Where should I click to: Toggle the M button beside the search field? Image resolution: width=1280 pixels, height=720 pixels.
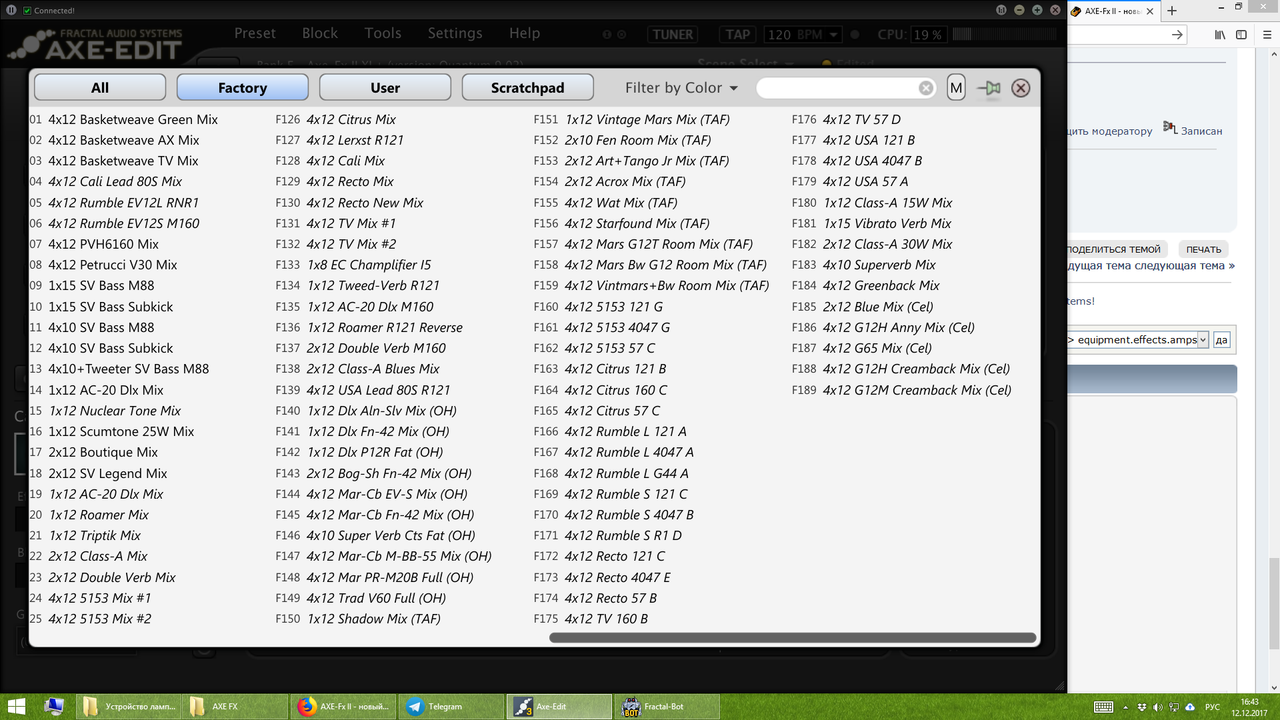956,88
